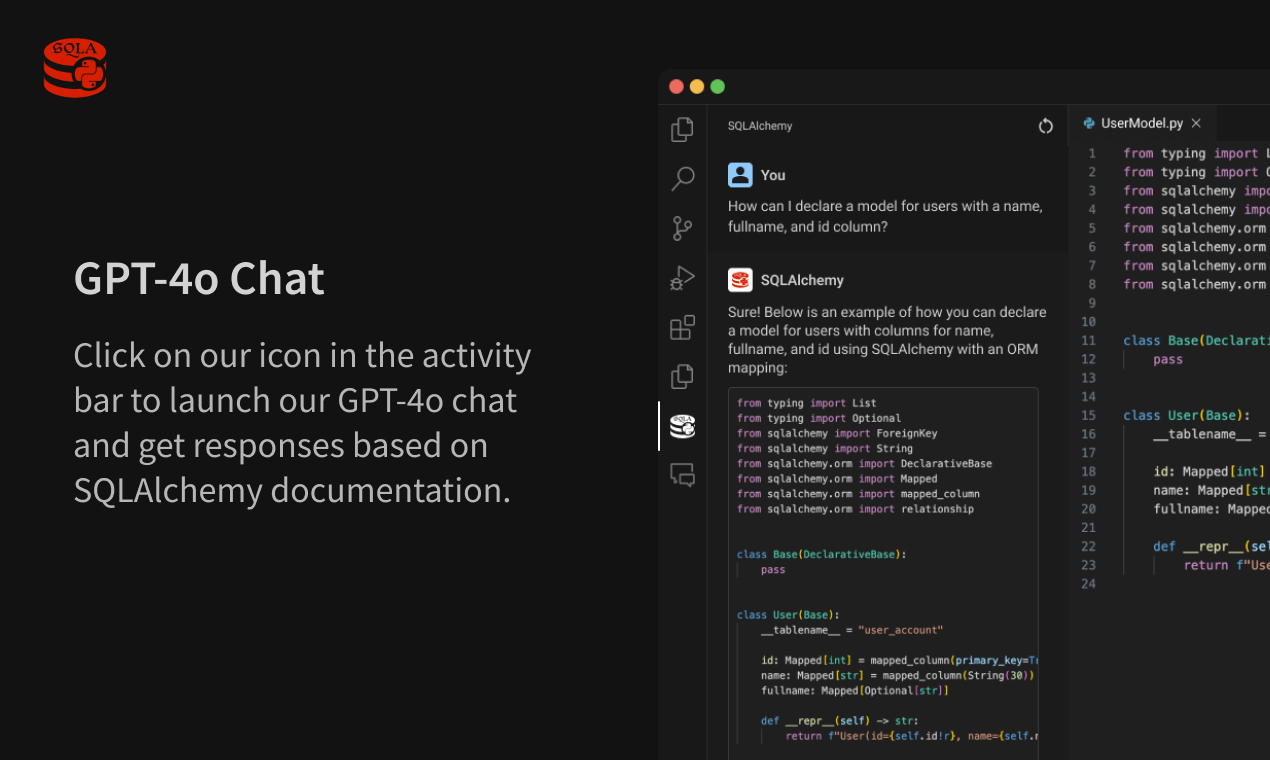Image resolution: width=1270 pixels, height=760 pixels.
Task: Click 'class Base(DeclarativeBase):' in chat code
Action: coord(821,553)
